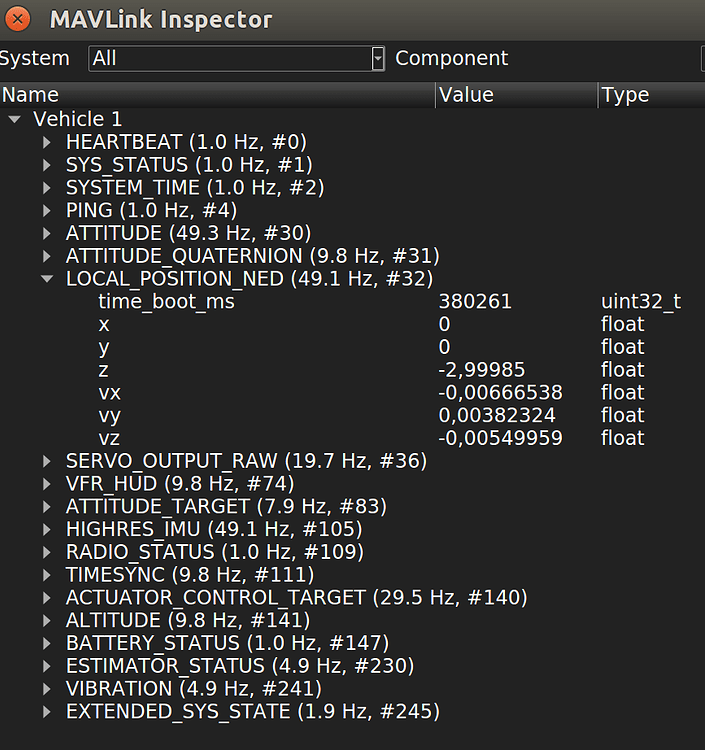705x750 pixels.
Task: Expand the EXTENDED_SYS_STATE arrow
Action: [x=47, y=712]
